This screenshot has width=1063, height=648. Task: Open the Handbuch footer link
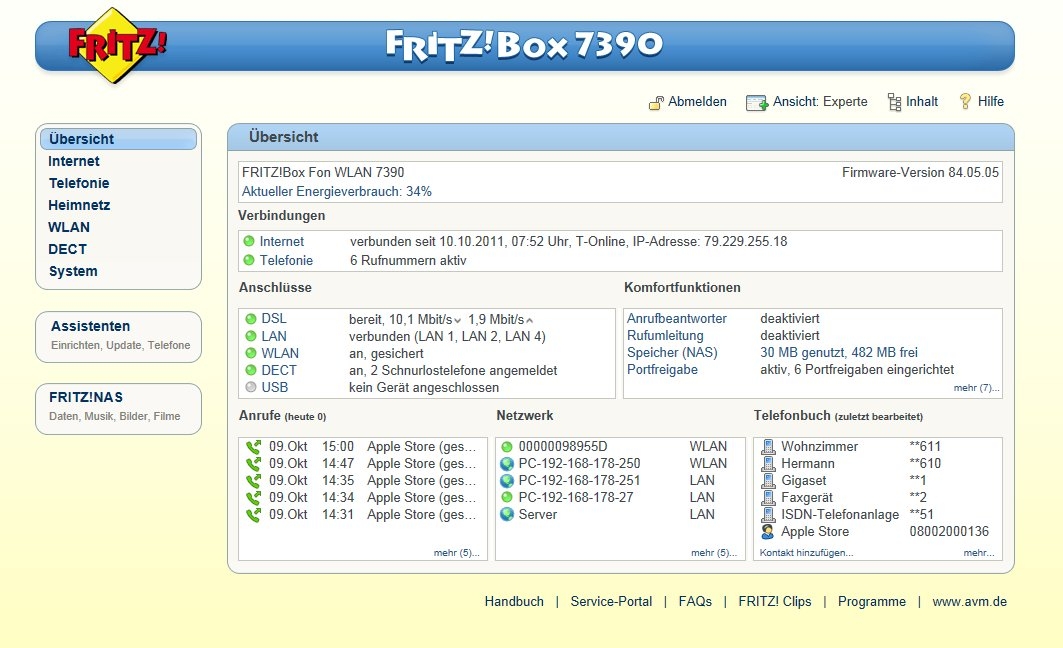(514, 601)
